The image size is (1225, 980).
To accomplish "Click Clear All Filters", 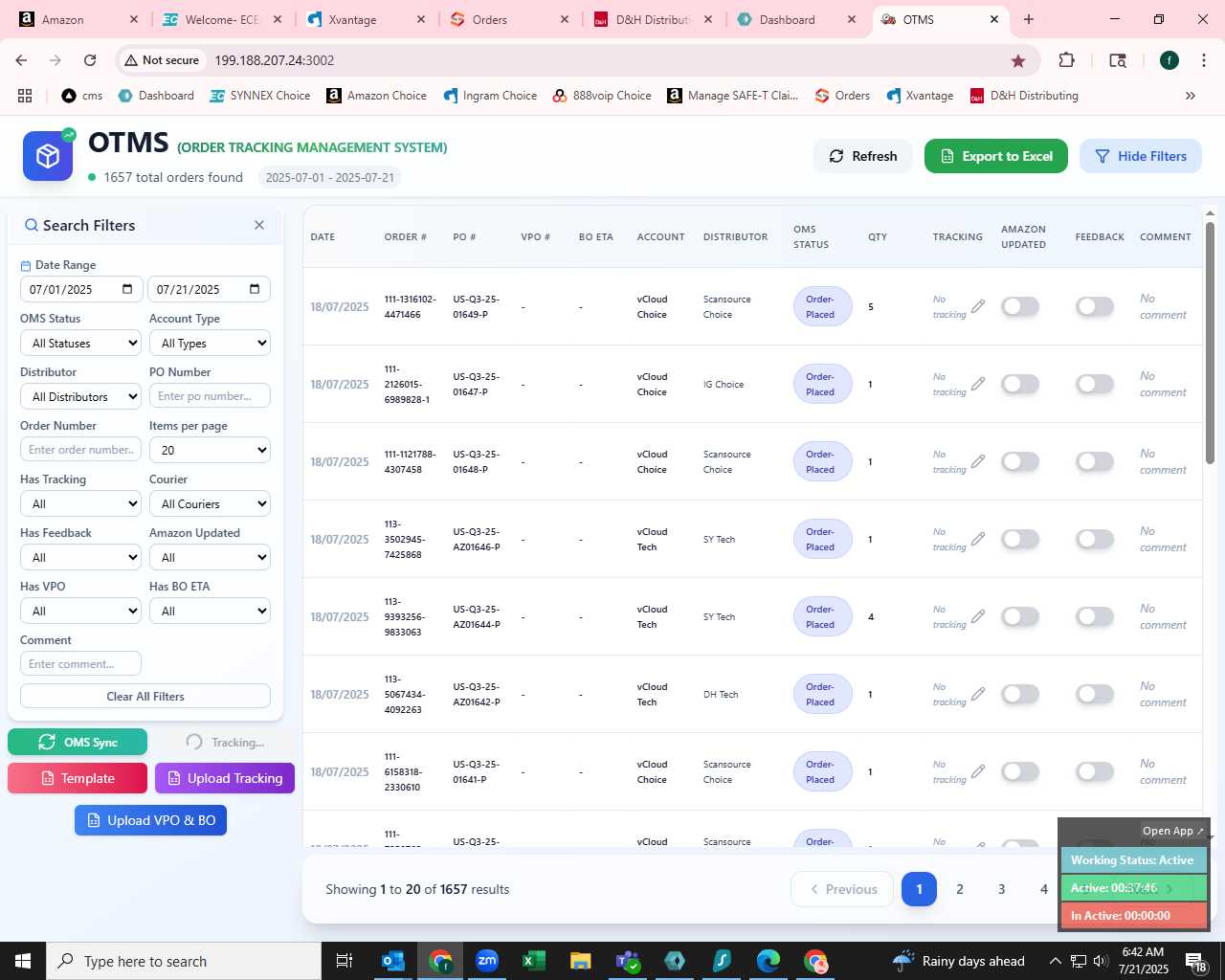I will (x=145, y=696).
